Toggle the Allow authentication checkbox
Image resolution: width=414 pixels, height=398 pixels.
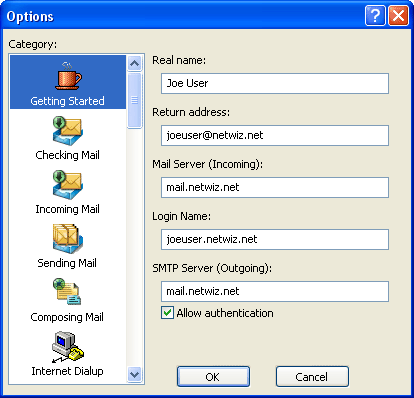(x=167, y=313)
